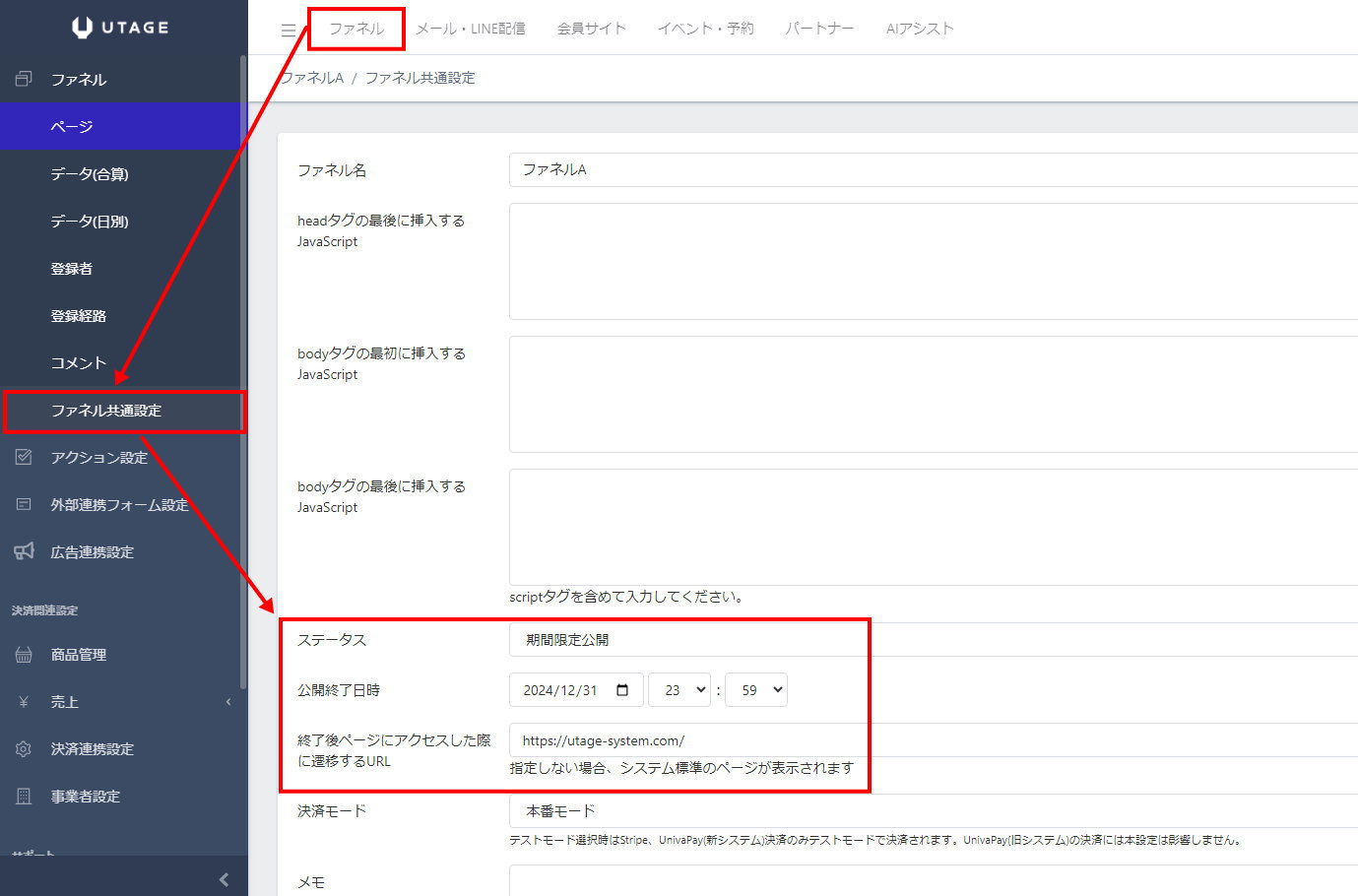
Task: Click the 事業者設定 document icon
Action: 22,796
